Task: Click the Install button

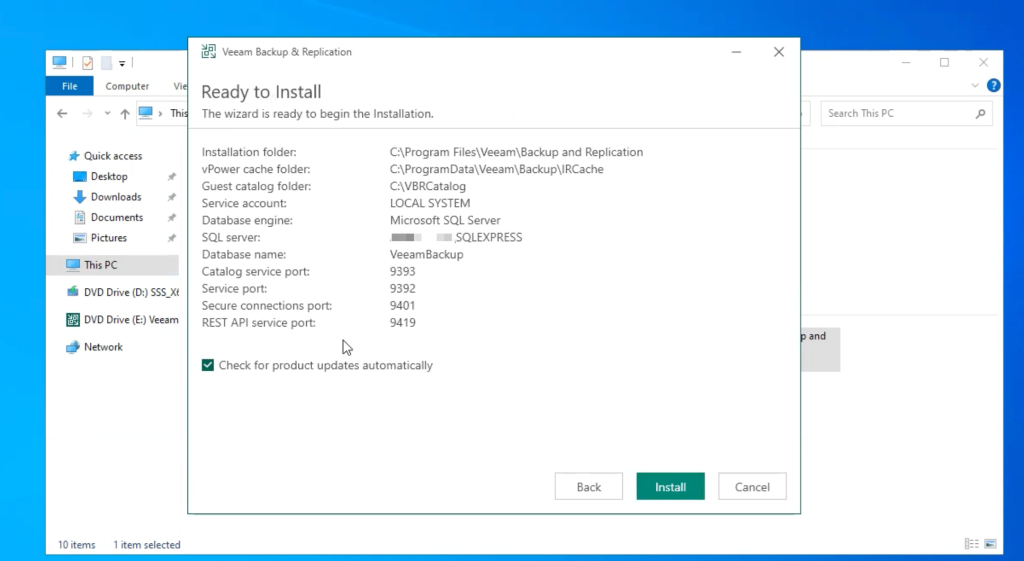Action: coord(670,487)
